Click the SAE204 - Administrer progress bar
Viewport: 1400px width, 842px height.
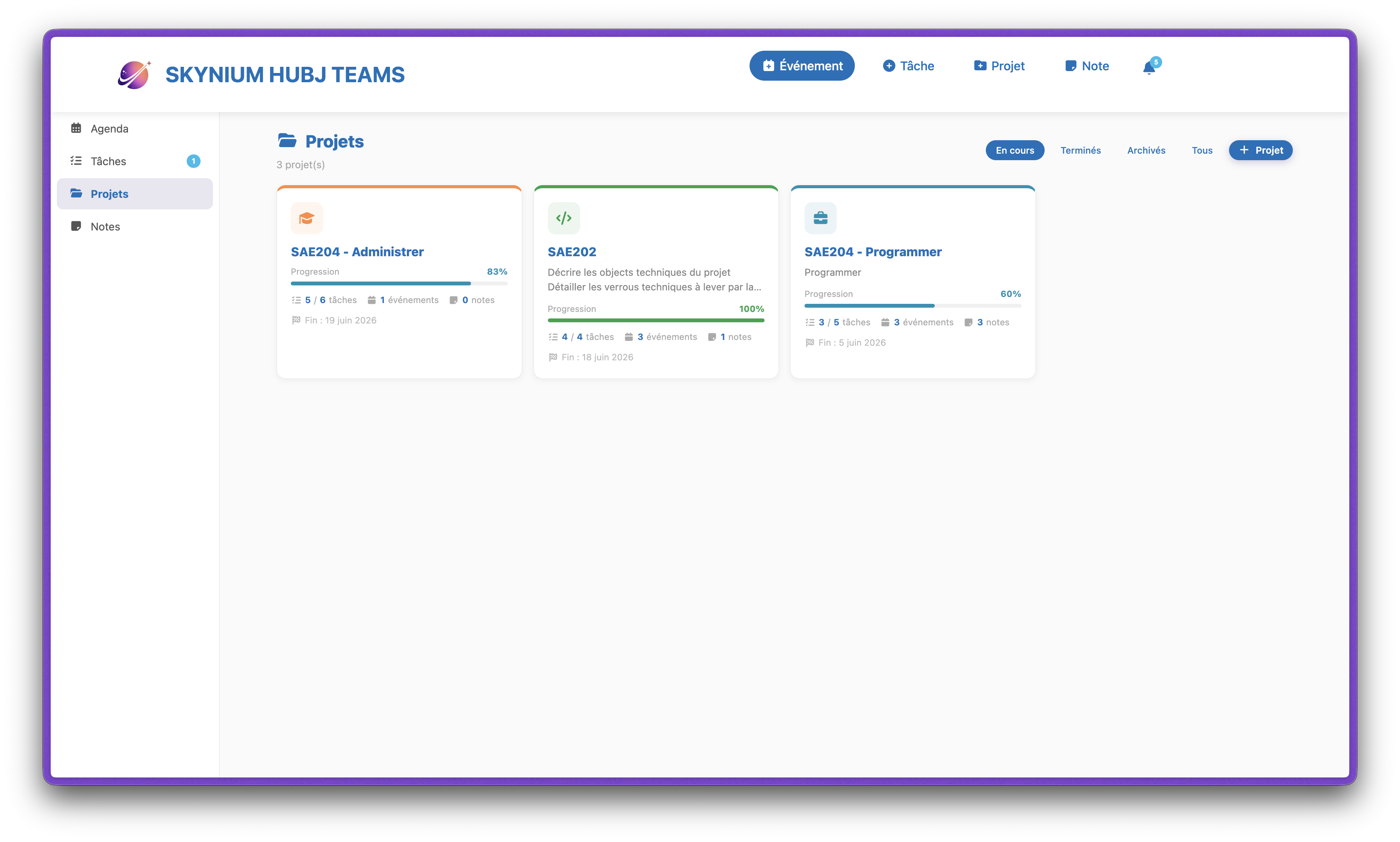[399, 283]
